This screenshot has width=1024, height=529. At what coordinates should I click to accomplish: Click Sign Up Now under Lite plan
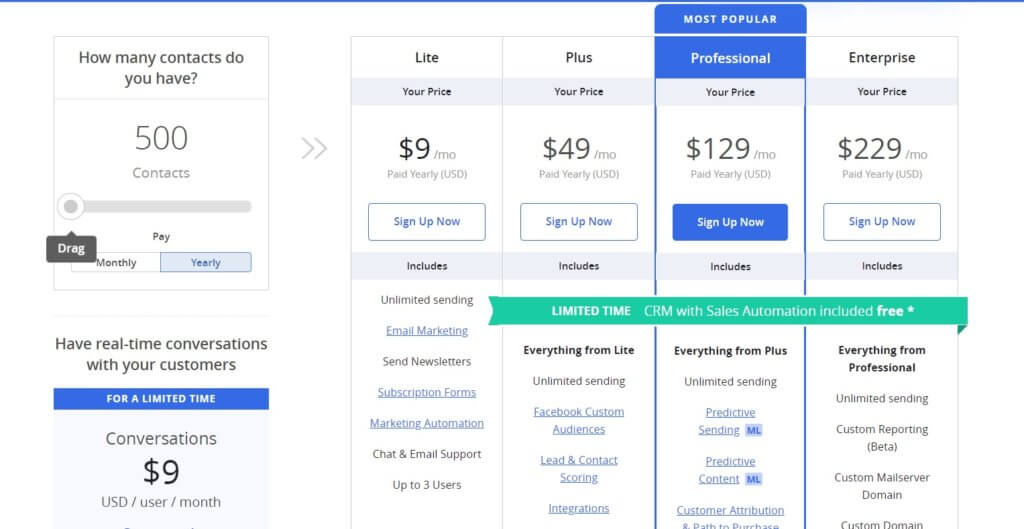point(427,222)
